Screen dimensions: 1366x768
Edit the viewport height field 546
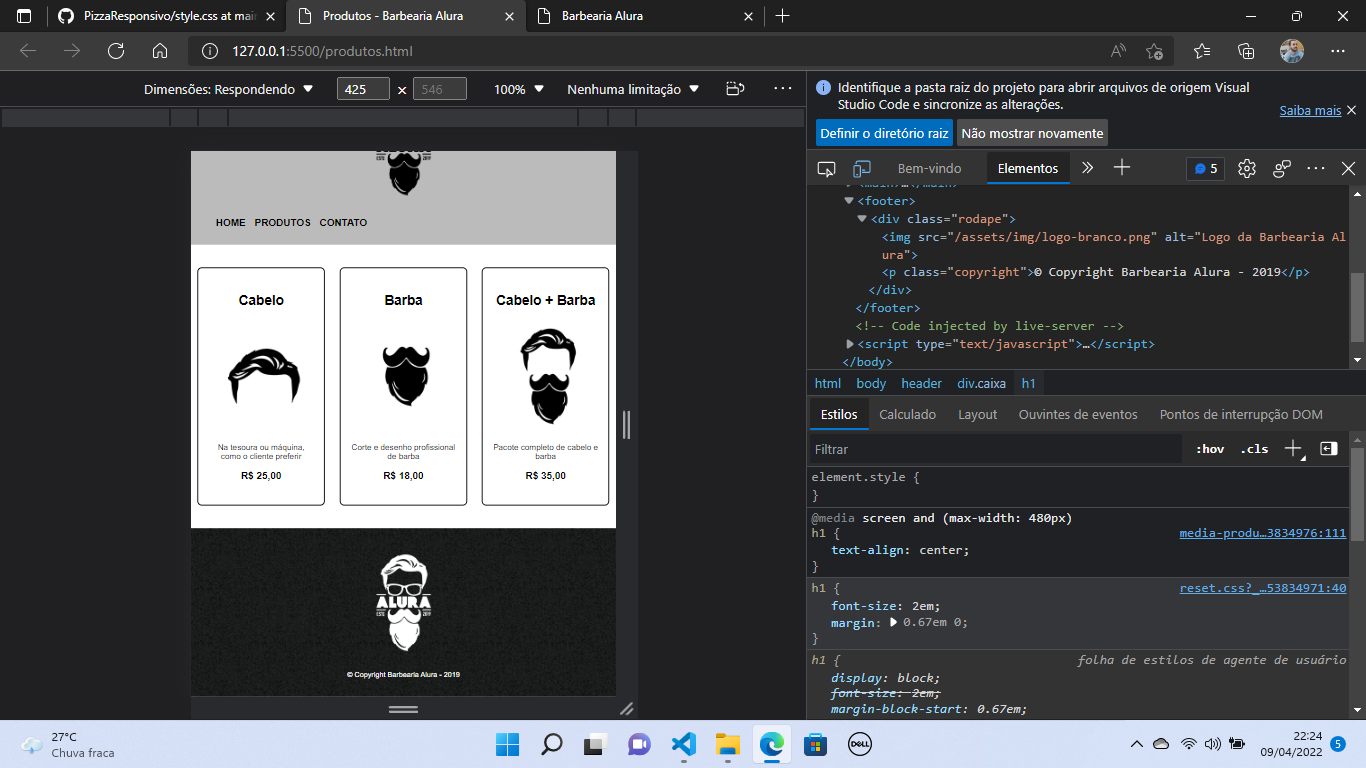[440, 89]
